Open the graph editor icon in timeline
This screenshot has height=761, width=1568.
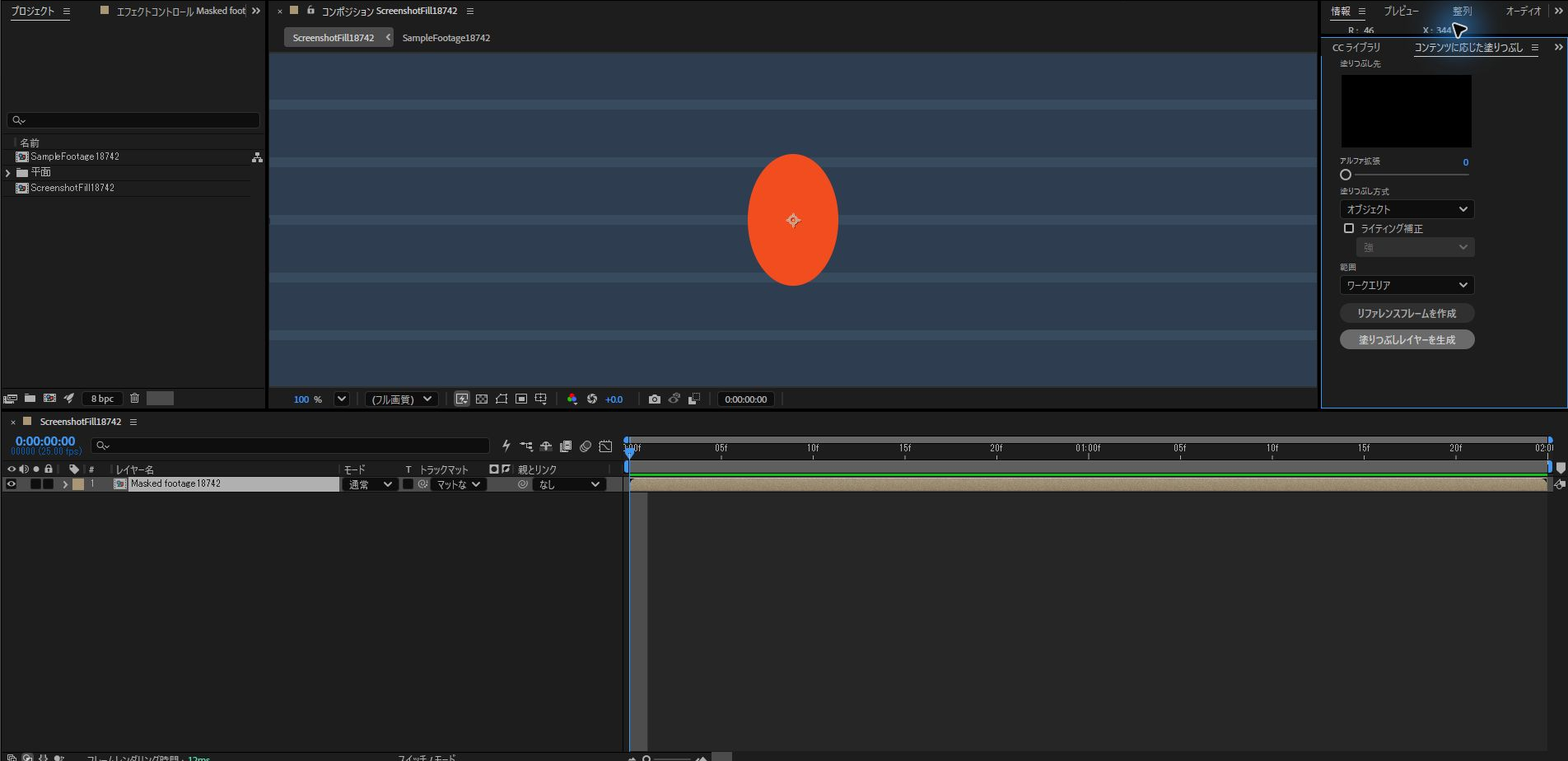(x=605, y=446)
